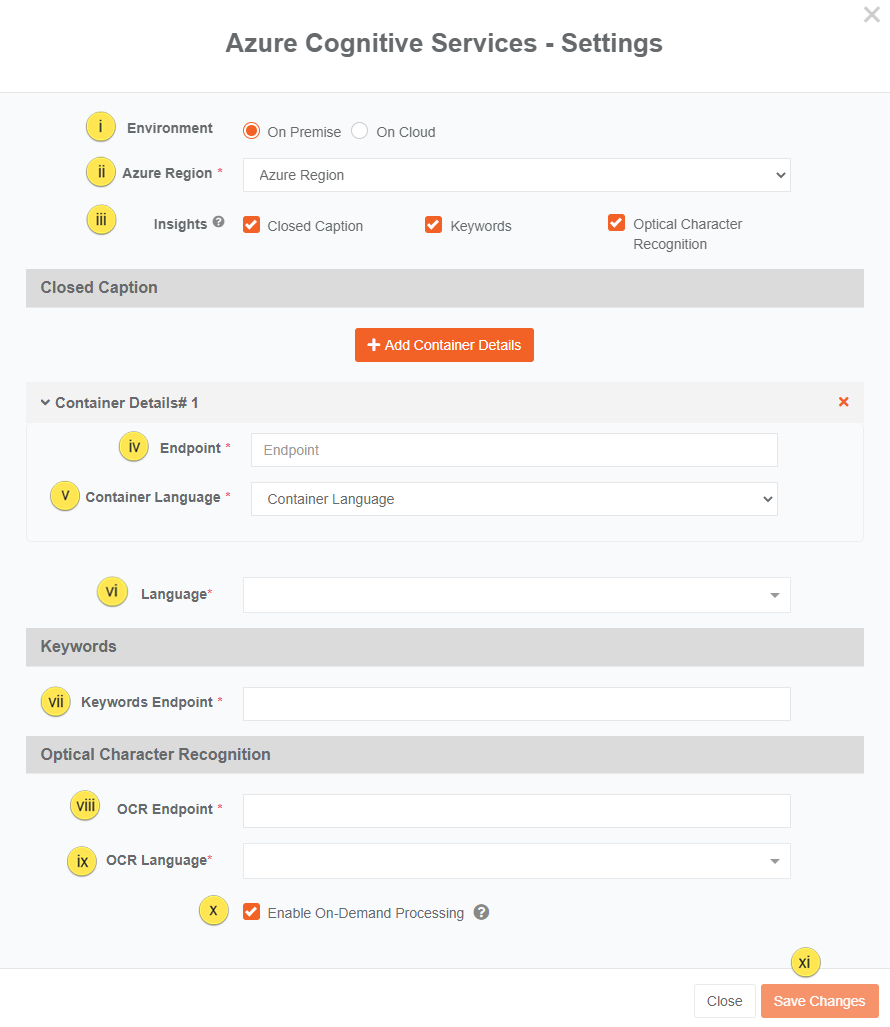Open the Azure Region dropdown
890x1027 pixels.
tap(516, 175)
